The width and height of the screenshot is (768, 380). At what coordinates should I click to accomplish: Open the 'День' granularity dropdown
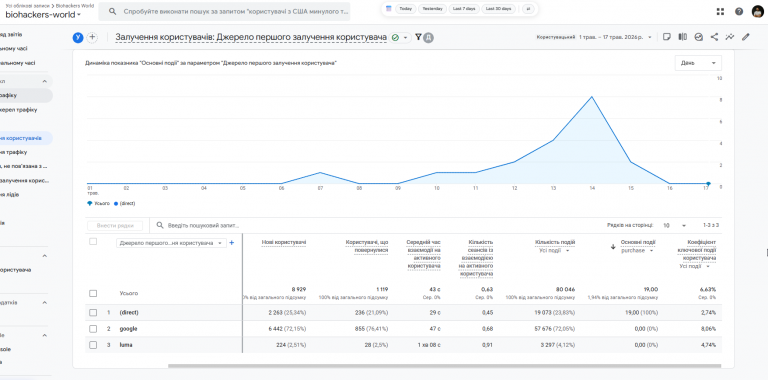(698, 63)
